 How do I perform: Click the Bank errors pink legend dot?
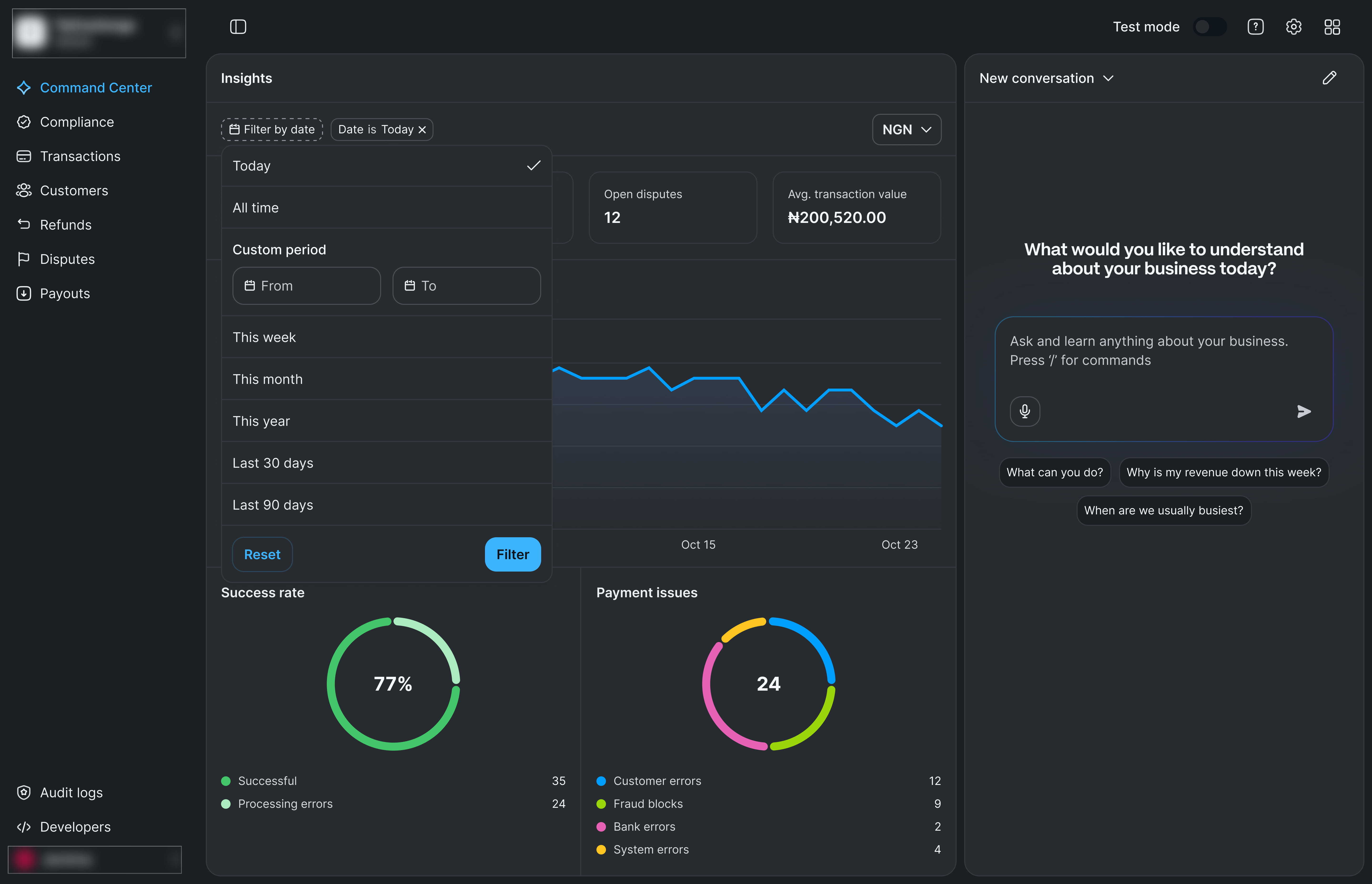601,827
